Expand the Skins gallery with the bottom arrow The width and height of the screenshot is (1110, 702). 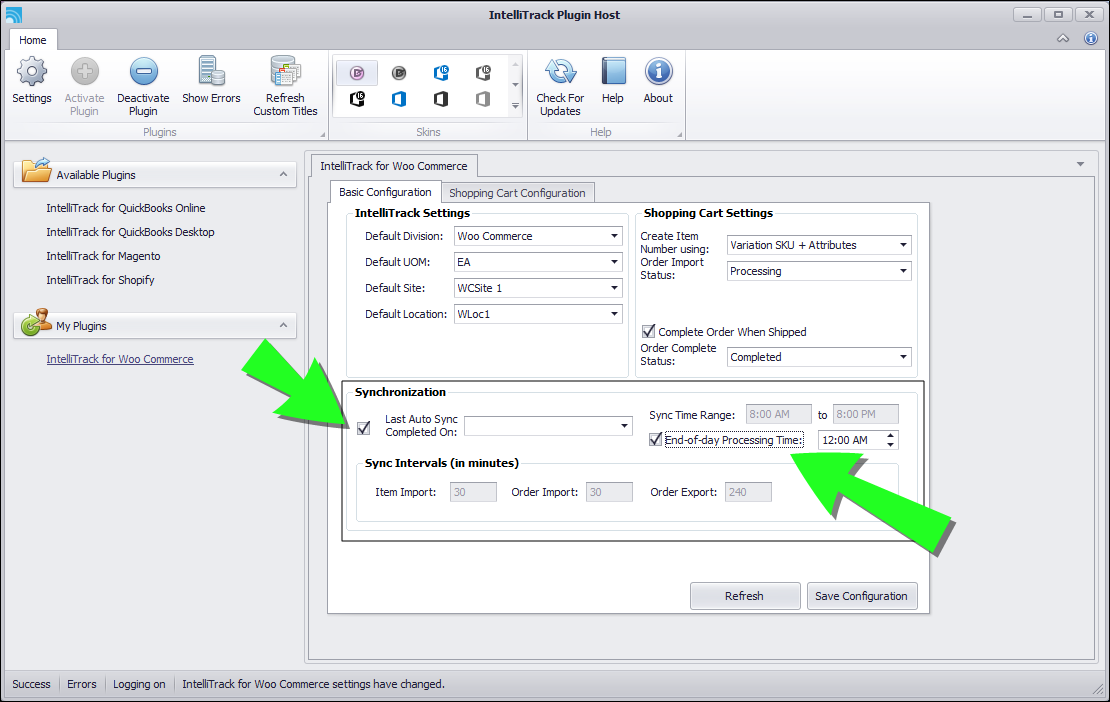(515, 106)
